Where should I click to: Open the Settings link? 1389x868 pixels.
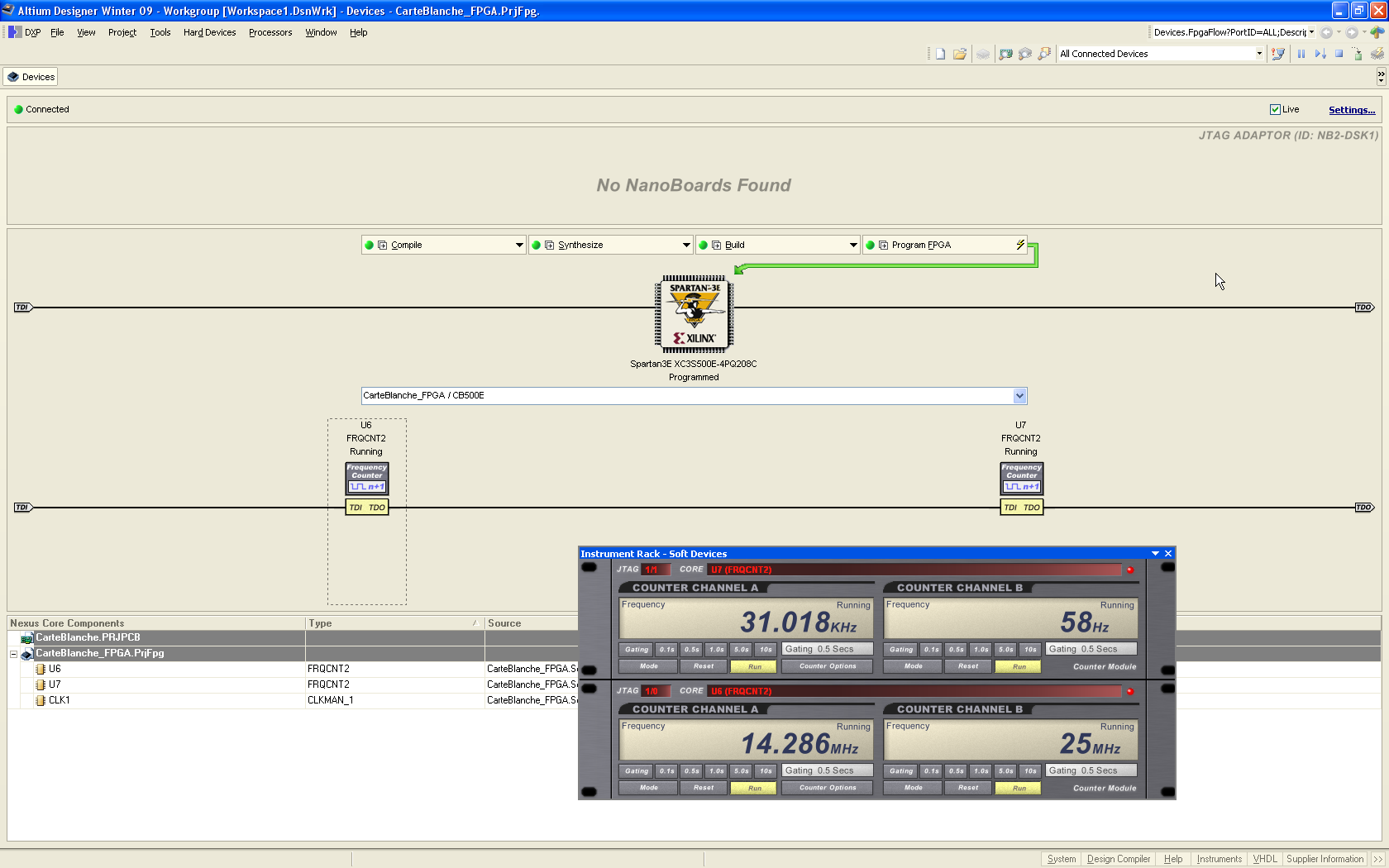pyautogui.click(x=1352, y=110)
